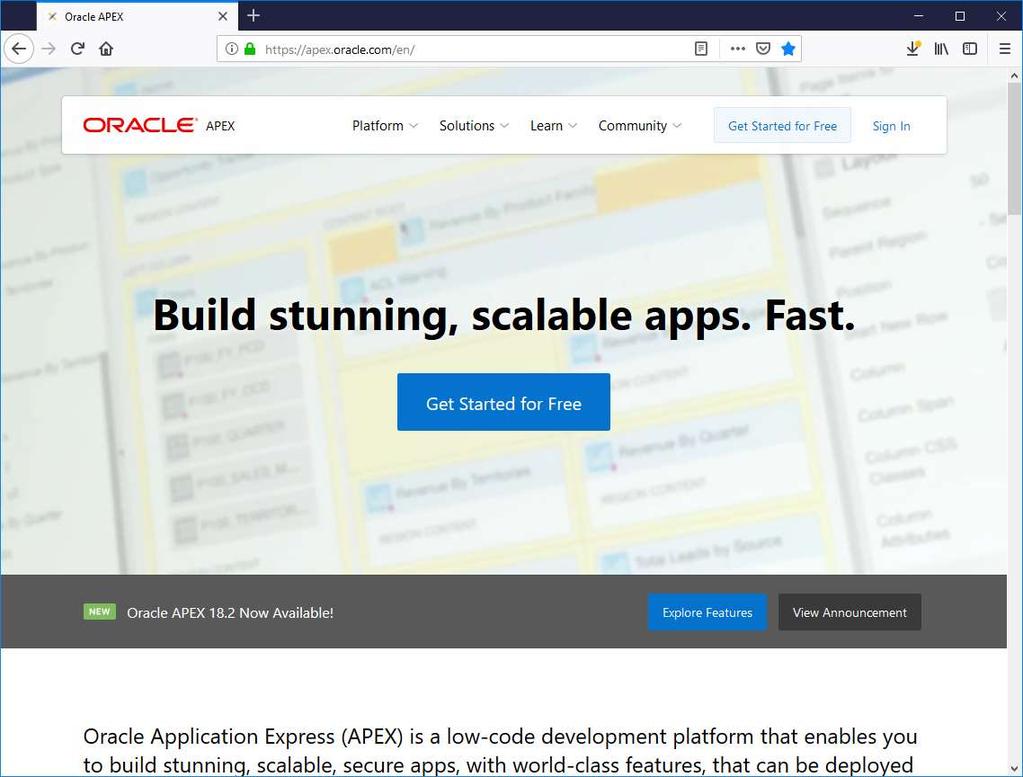1023x777 pixels.
Task: Click the green NEW badge
Action: tap(99, 611)
